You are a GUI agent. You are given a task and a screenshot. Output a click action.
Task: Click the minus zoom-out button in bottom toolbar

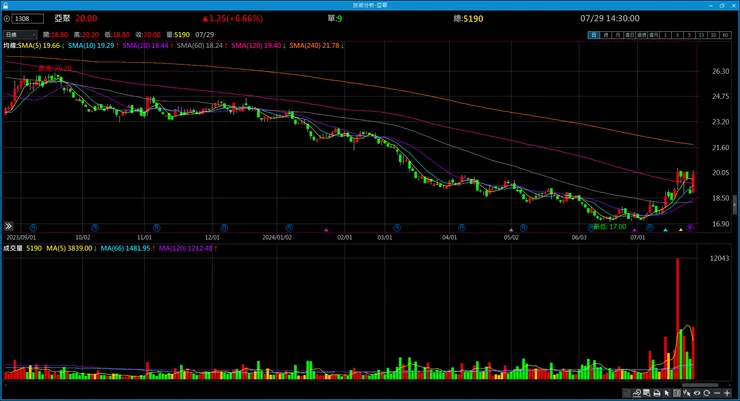click(x=717, y=393)
